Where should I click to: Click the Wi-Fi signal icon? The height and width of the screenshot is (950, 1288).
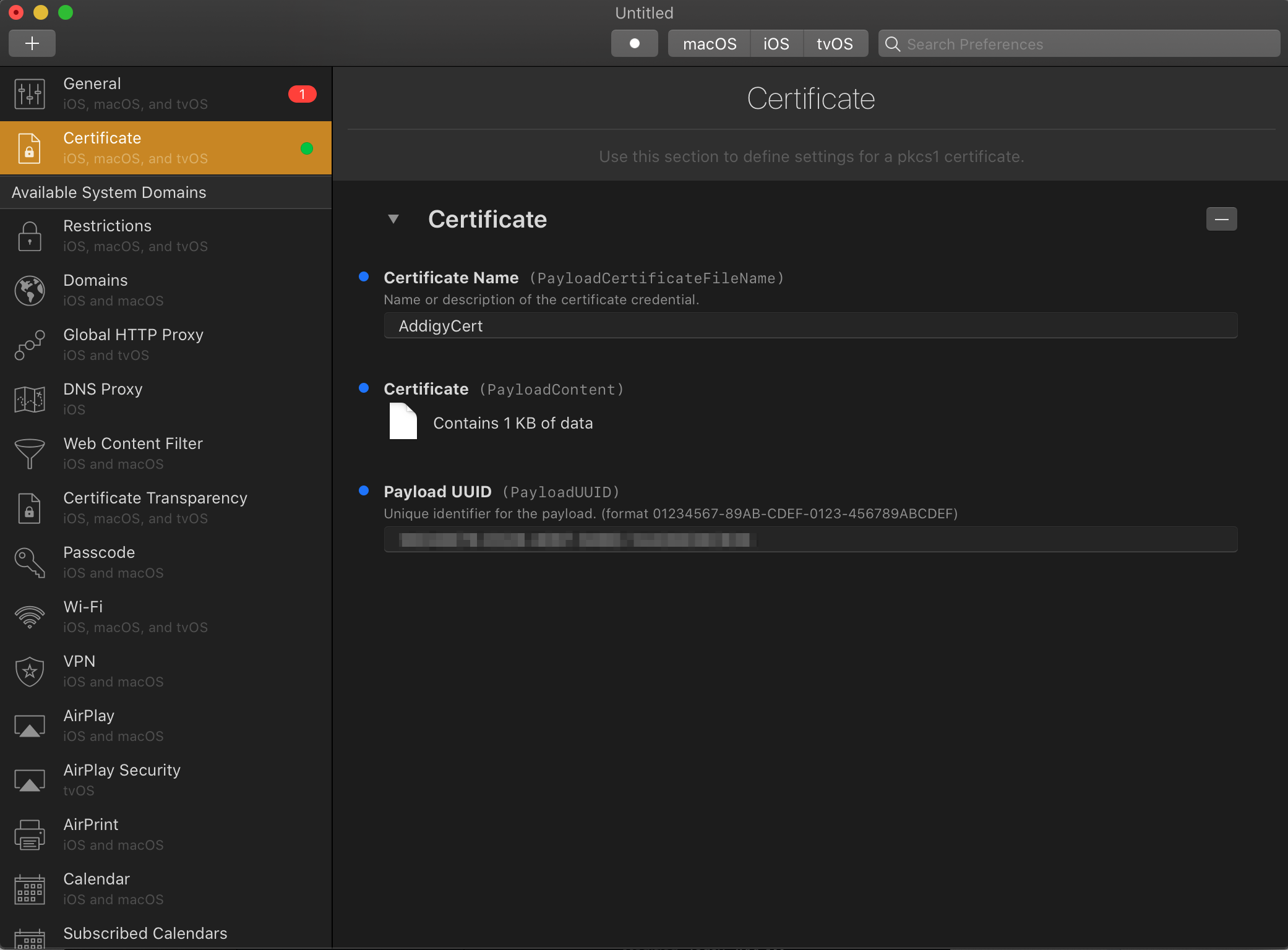click(30, 617)
